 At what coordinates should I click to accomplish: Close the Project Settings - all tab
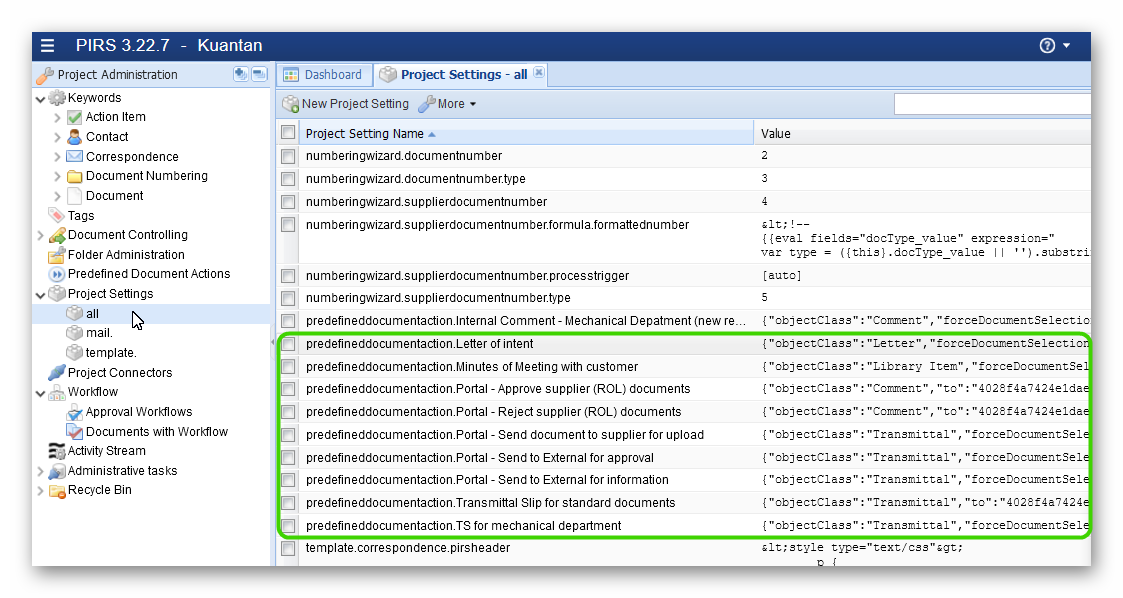click(539, 73)
